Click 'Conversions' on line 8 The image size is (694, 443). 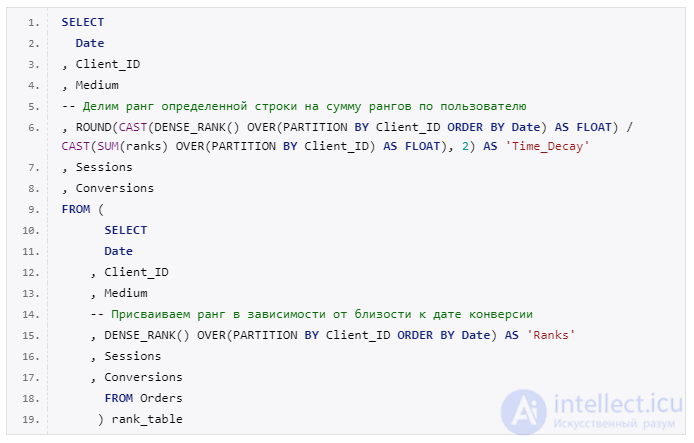click(115, 189)
